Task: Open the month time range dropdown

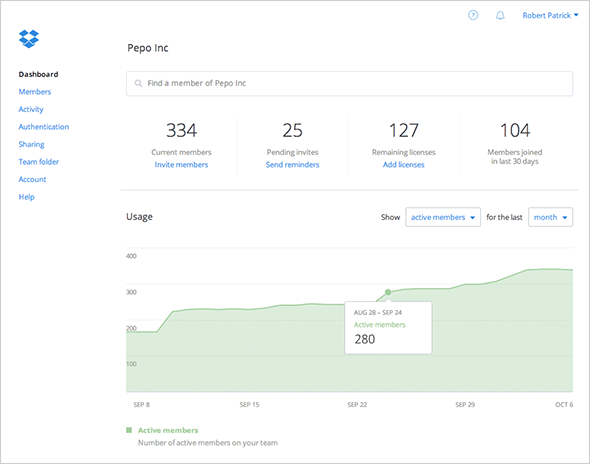Action: pyautogui.click(x=550, y=217)
